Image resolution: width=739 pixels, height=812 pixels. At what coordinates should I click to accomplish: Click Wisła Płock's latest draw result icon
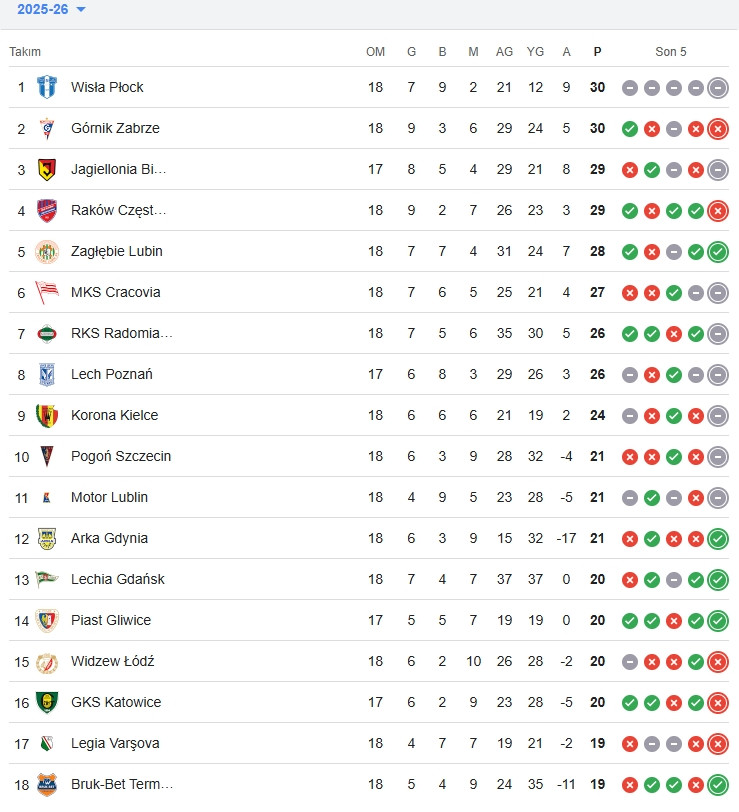pyautogui.click(x=718, y=87)
